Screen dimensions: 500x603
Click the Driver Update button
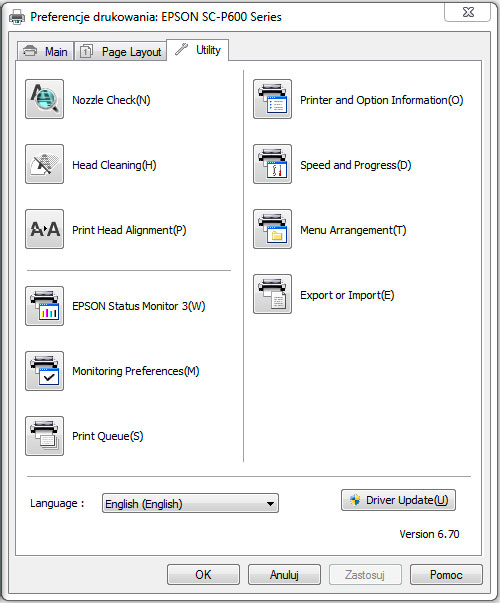398,500
